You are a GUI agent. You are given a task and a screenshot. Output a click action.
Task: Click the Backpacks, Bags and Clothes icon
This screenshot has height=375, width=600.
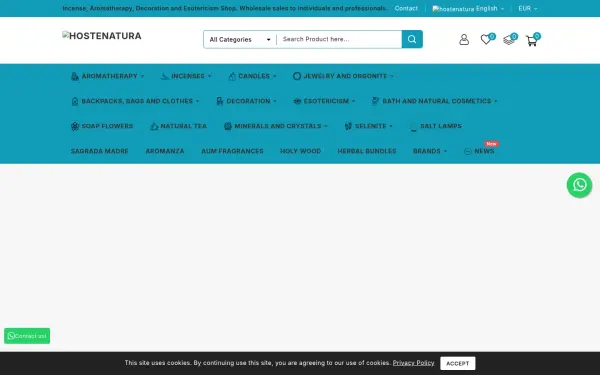point(75,101)
